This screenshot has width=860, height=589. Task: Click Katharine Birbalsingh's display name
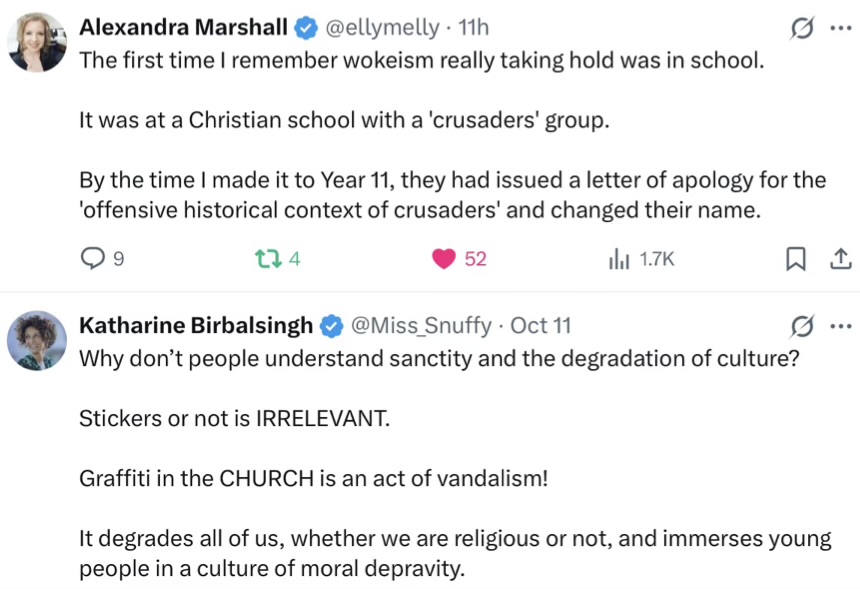click(195, 325)
